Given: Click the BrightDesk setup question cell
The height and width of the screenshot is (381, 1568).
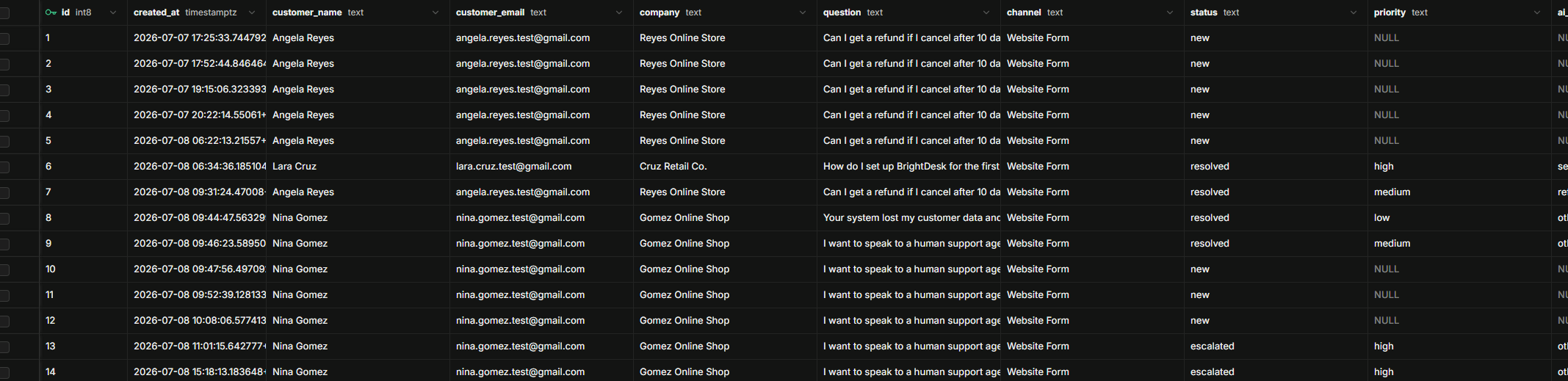Looking at the screenshot, I should click(908, 167).
